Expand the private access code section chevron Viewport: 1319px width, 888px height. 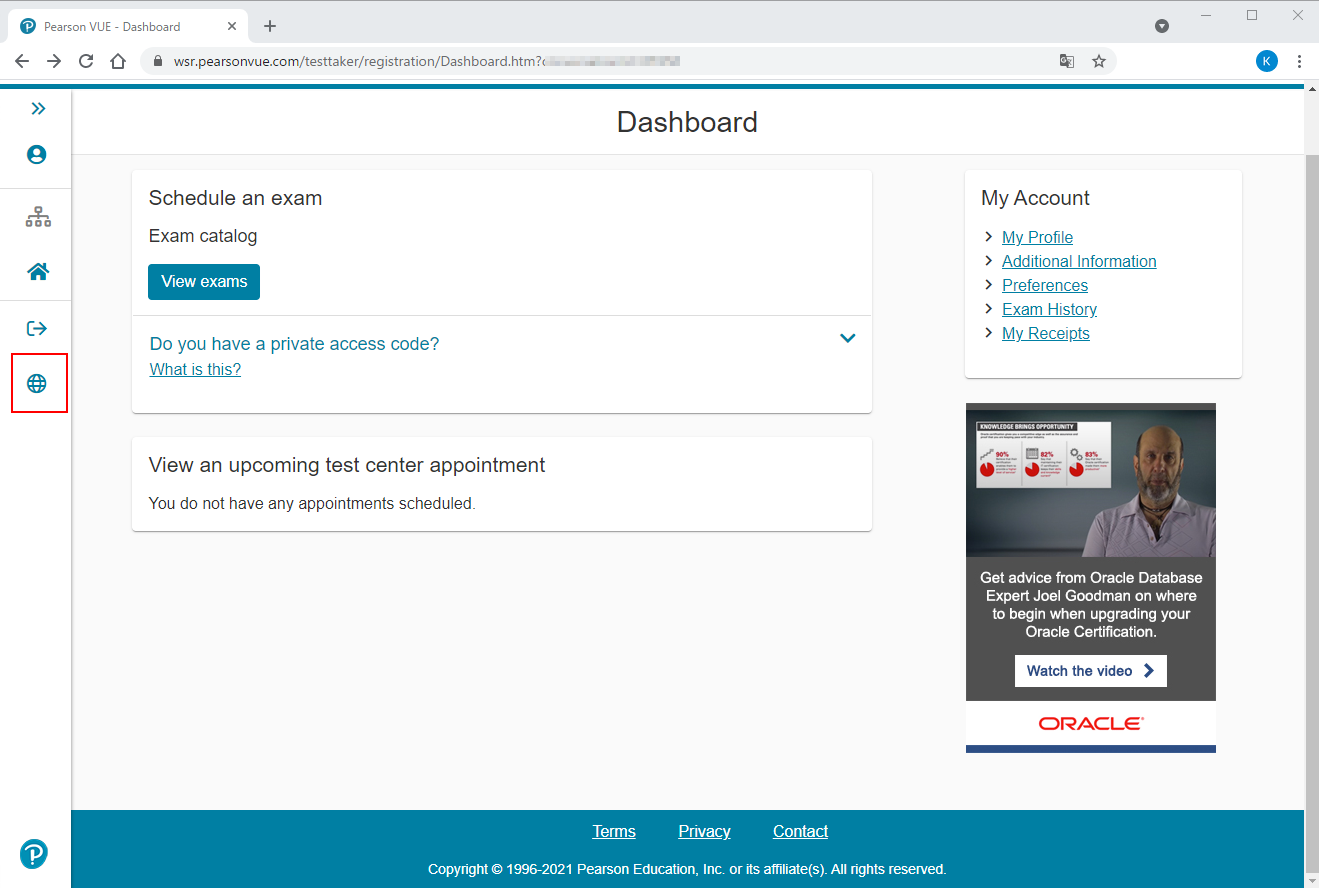coord(847,338)
